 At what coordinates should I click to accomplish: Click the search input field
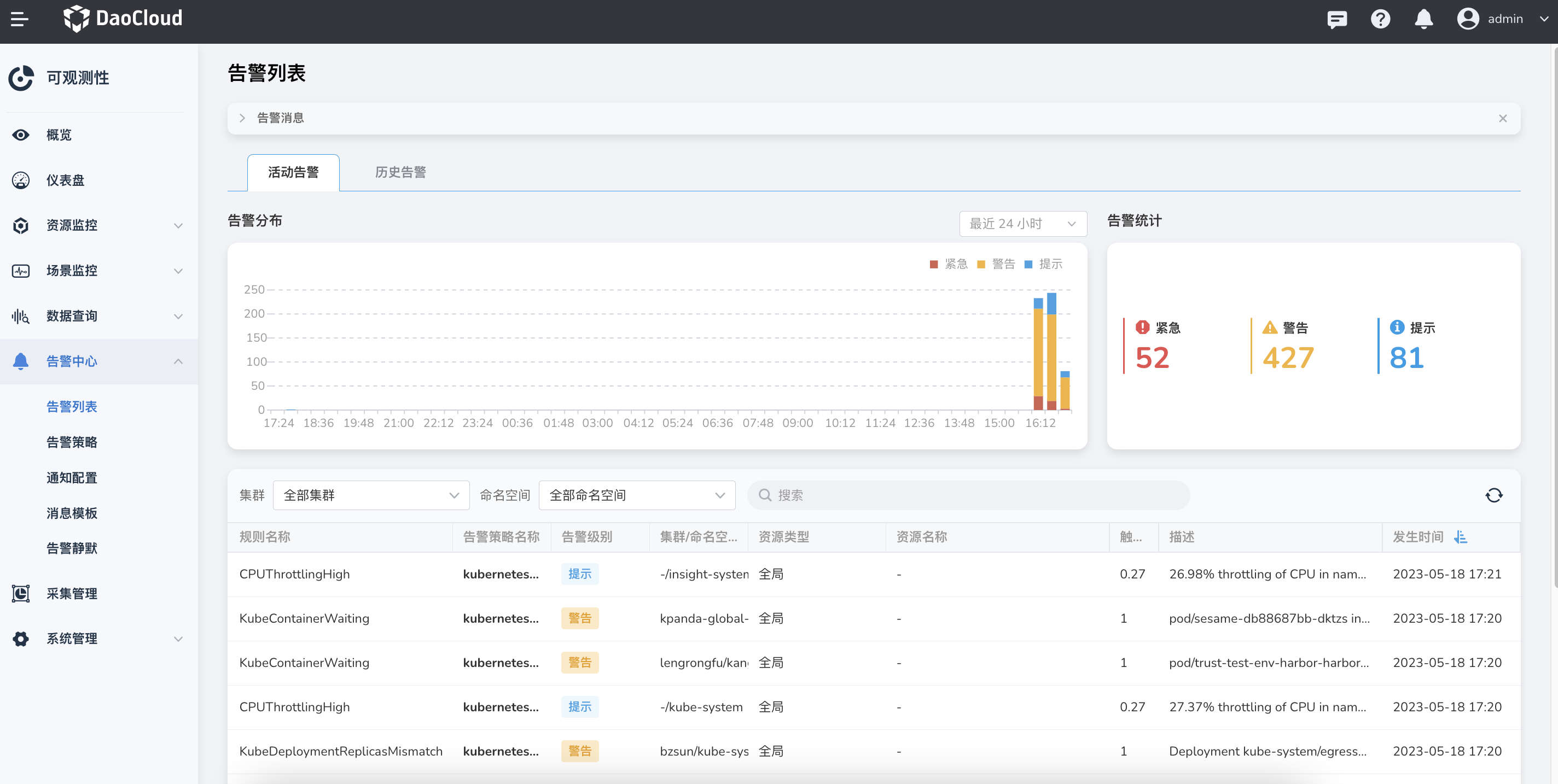[x=968, y=496]
